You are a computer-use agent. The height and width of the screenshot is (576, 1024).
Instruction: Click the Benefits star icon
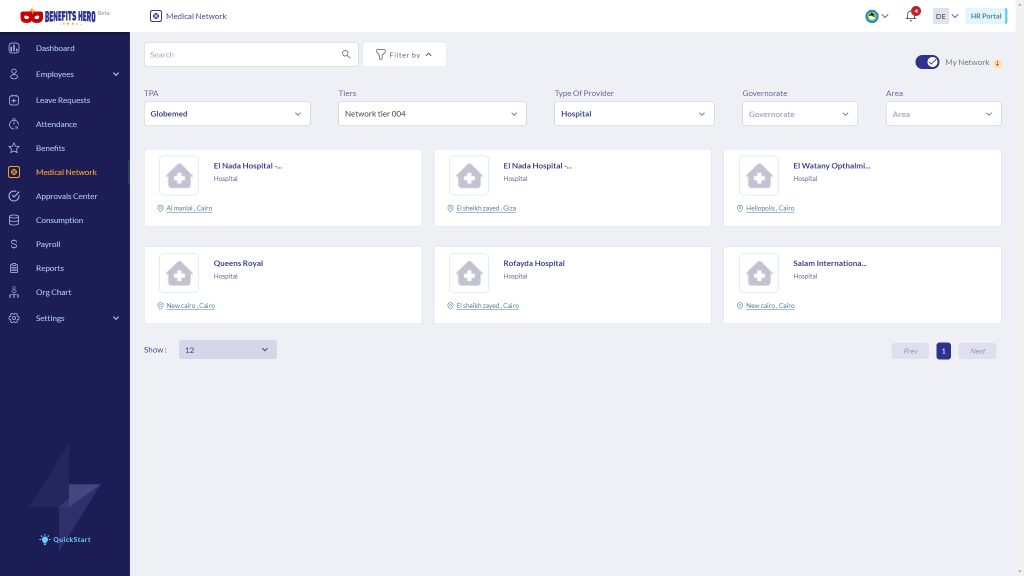click(14, 148)
